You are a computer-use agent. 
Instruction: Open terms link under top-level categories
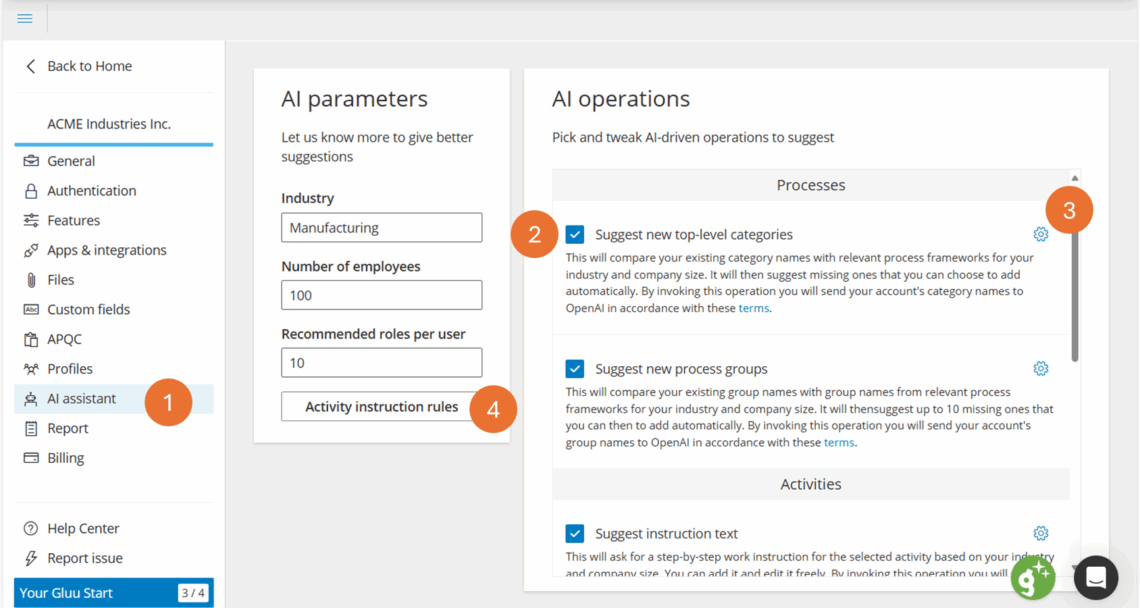point(753,308)
